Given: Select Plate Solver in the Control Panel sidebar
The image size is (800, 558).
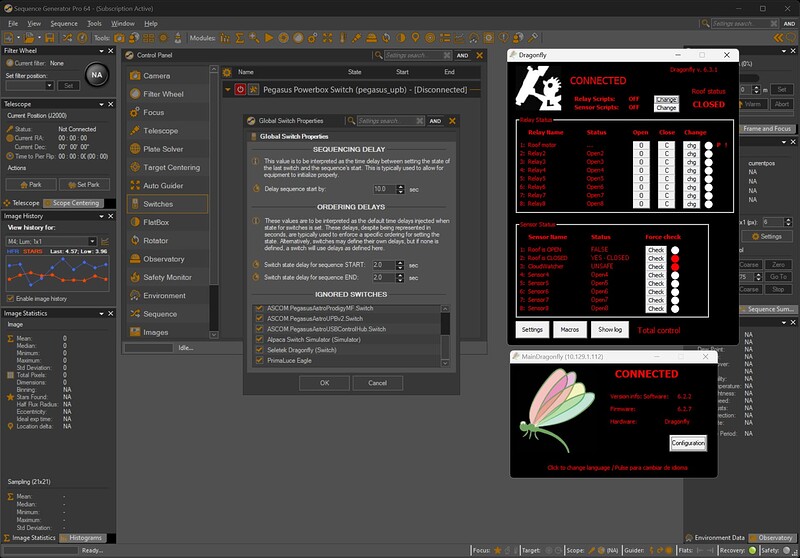Looking at the screenshot, I should pos(163,149).
